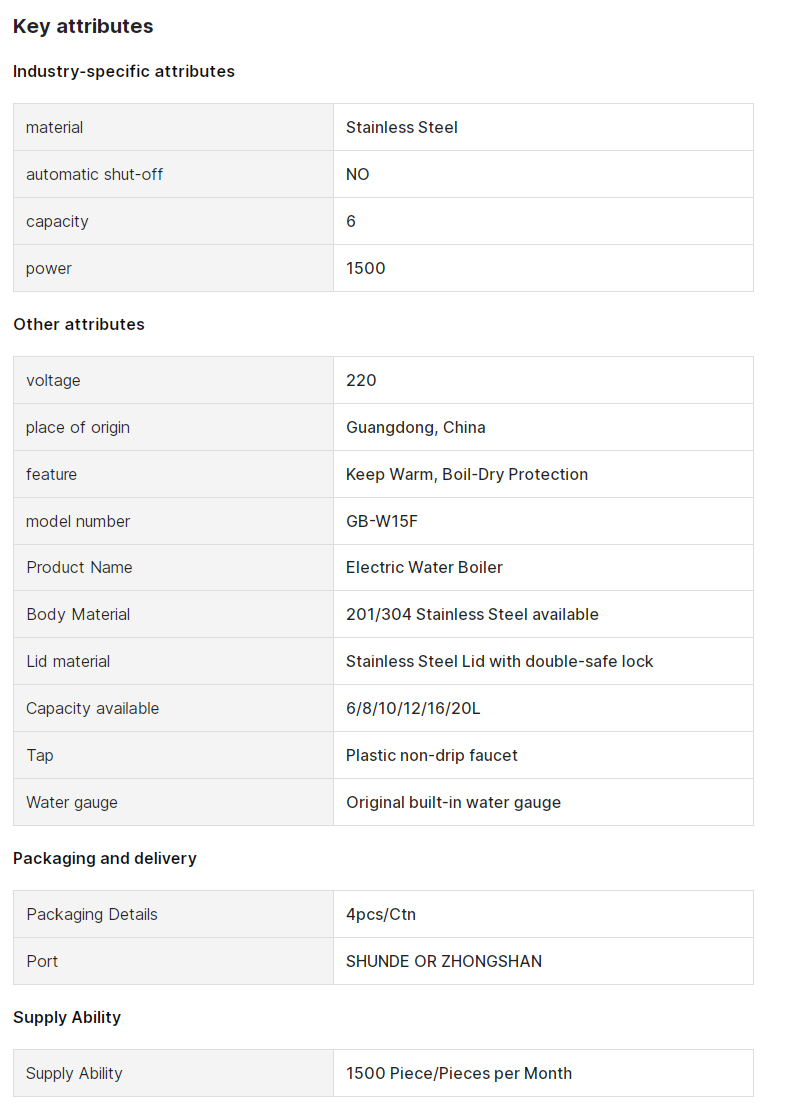Click Plastic non-drip faucet value
Viewport: 790px width, 1112px height.
(432, 755)
